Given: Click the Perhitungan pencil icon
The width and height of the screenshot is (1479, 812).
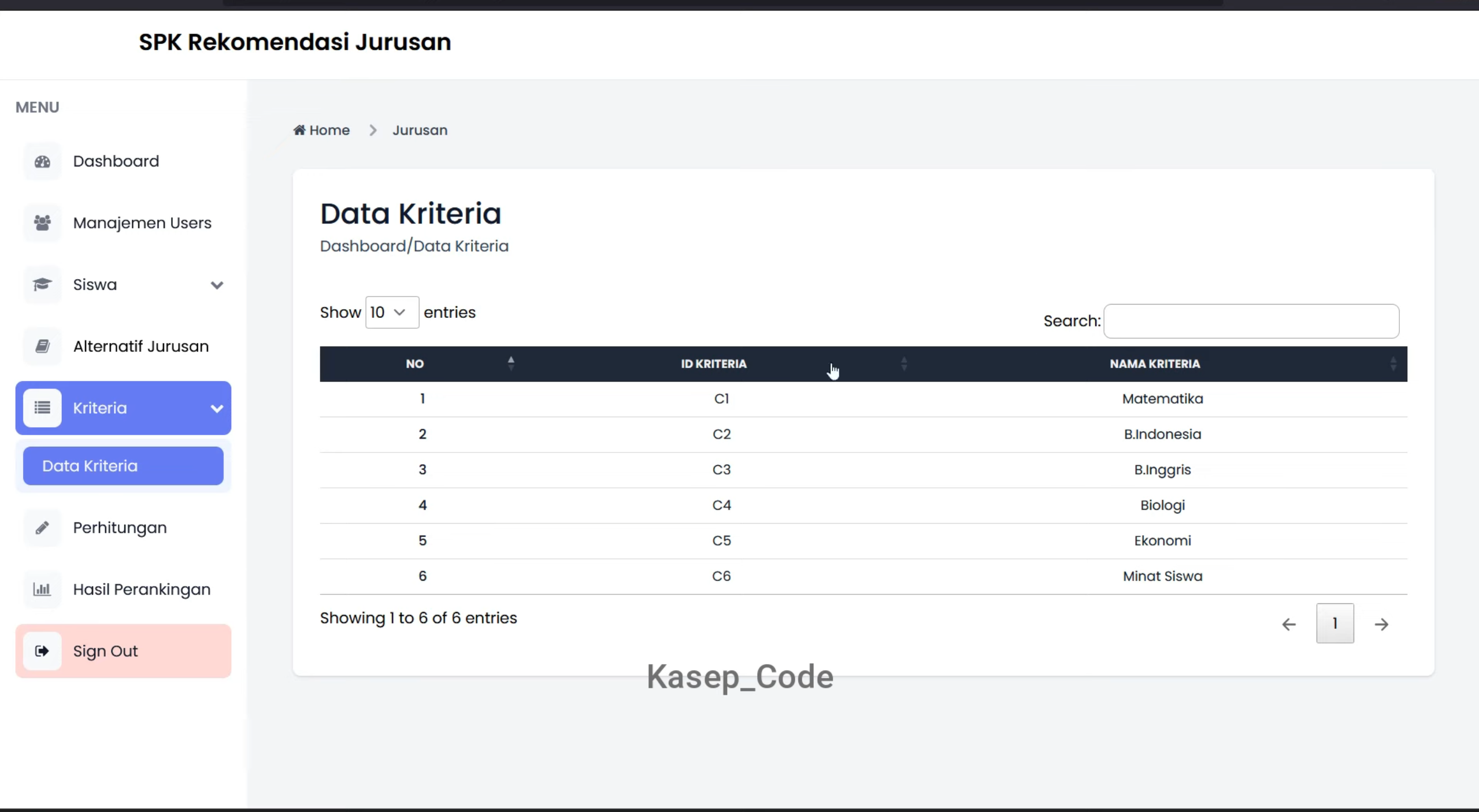Looking at the screenshot, I should pyautogui.click(x=42, y=528).
